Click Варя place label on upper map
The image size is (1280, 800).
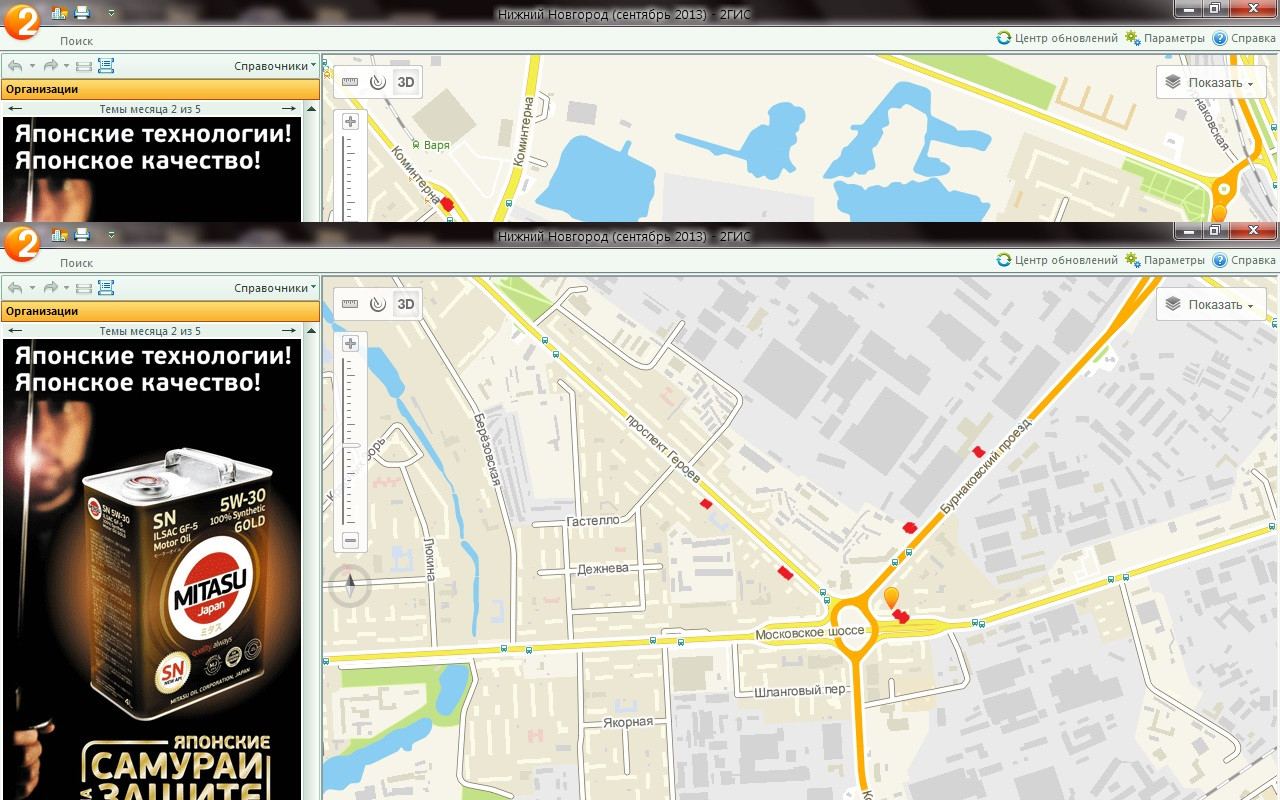click(x=436, y=145)
